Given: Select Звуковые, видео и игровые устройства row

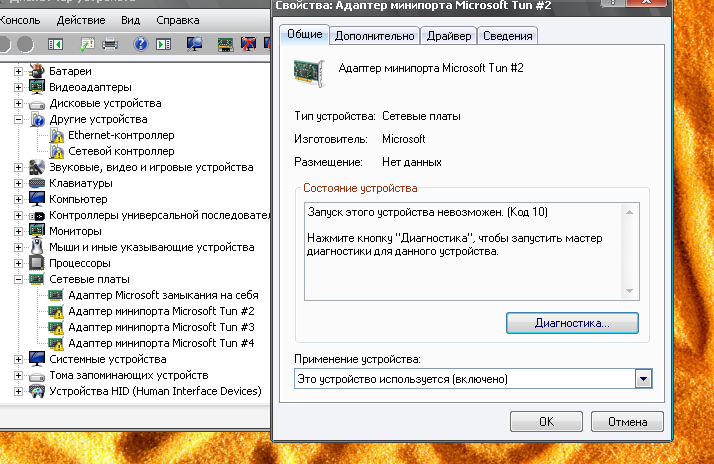Looking at the screenshot, I should click(151, 167).
